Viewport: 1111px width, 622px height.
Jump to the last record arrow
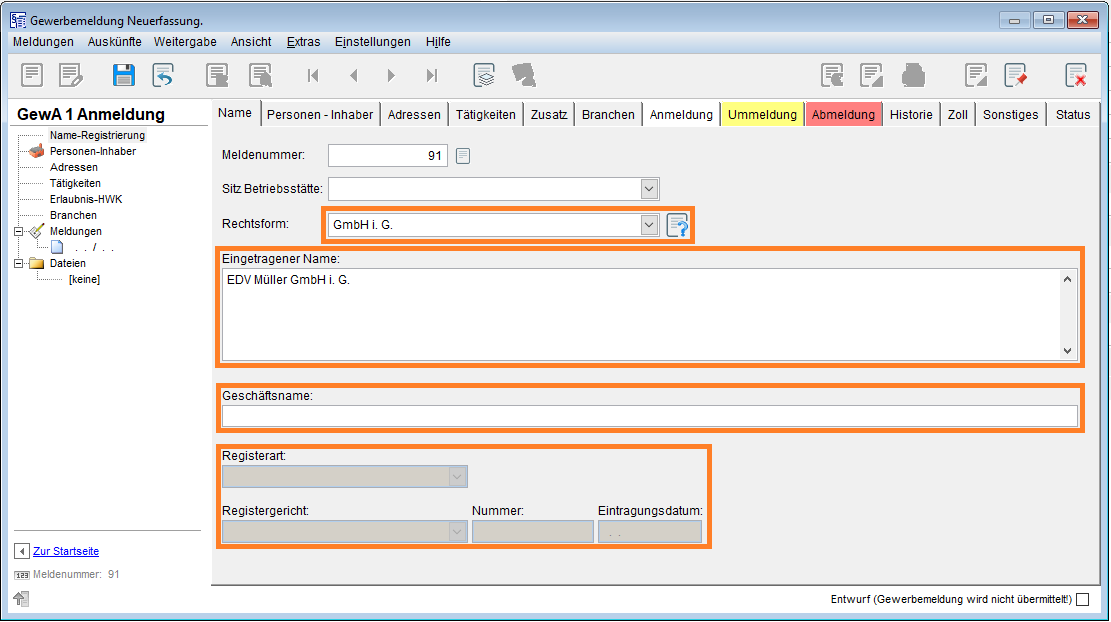coord(432,75)
